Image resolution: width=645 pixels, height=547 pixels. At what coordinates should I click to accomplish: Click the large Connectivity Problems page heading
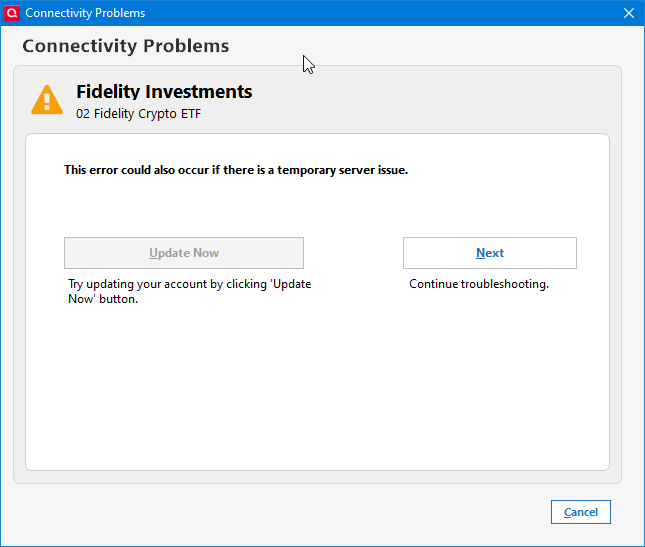pos(126,46)
